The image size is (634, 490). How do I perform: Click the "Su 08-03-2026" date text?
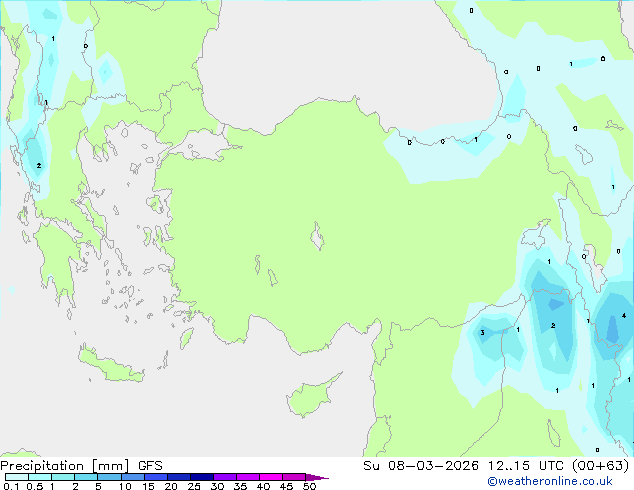coord(421,466)
